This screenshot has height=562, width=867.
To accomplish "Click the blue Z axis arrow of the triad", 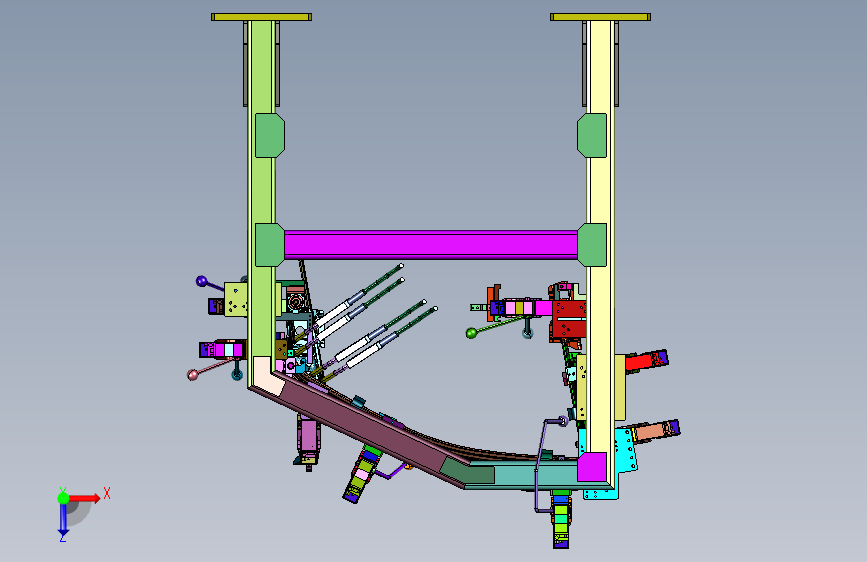I will click(x=63, y=520).
